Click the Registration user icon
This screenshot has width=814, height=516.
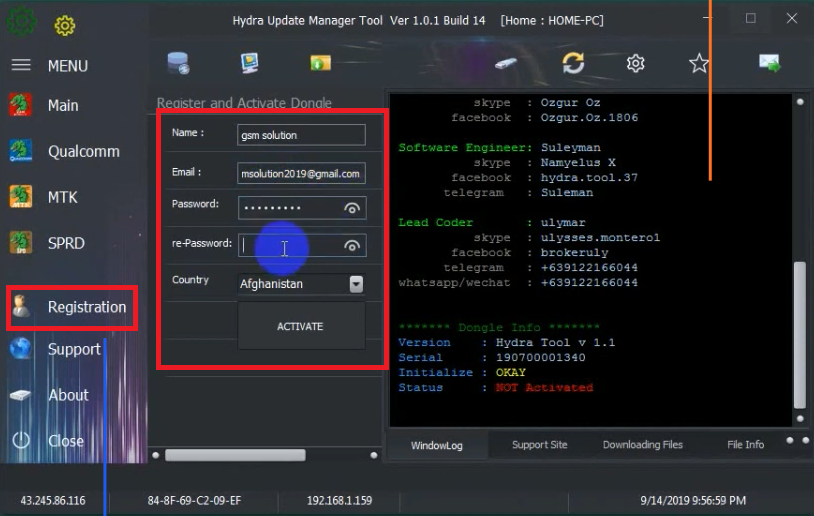(21, 306)
